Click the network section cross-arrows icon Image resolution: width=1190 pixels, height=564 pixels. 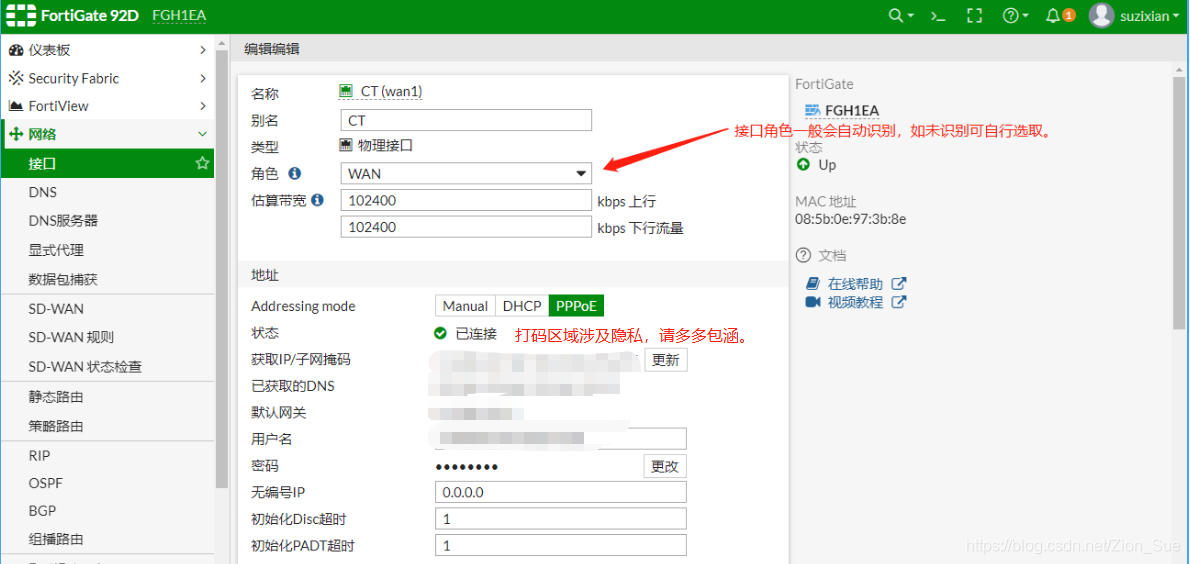coord(15,135)
